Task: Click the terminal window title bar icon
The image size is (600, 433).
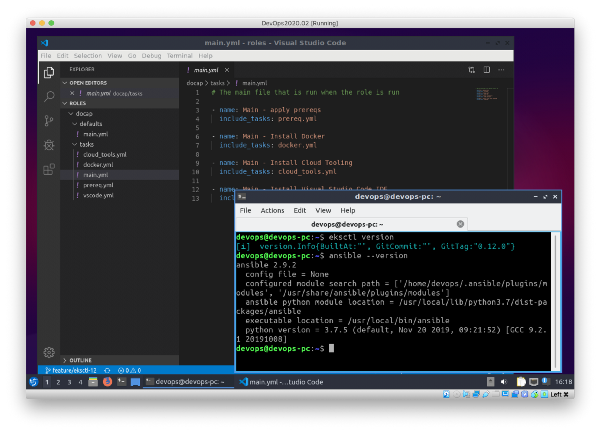Action: 241,197
